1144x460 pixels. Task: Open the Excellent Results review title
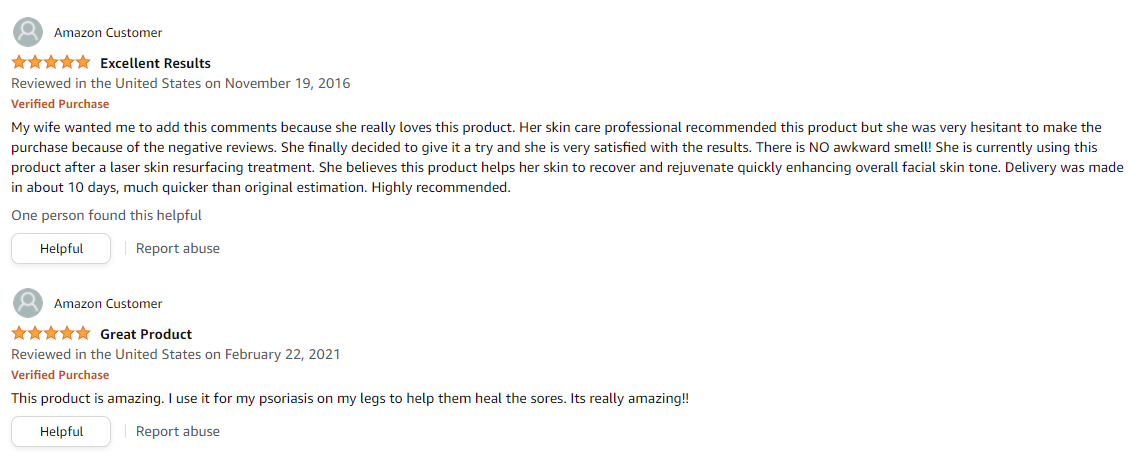[155, 64]
